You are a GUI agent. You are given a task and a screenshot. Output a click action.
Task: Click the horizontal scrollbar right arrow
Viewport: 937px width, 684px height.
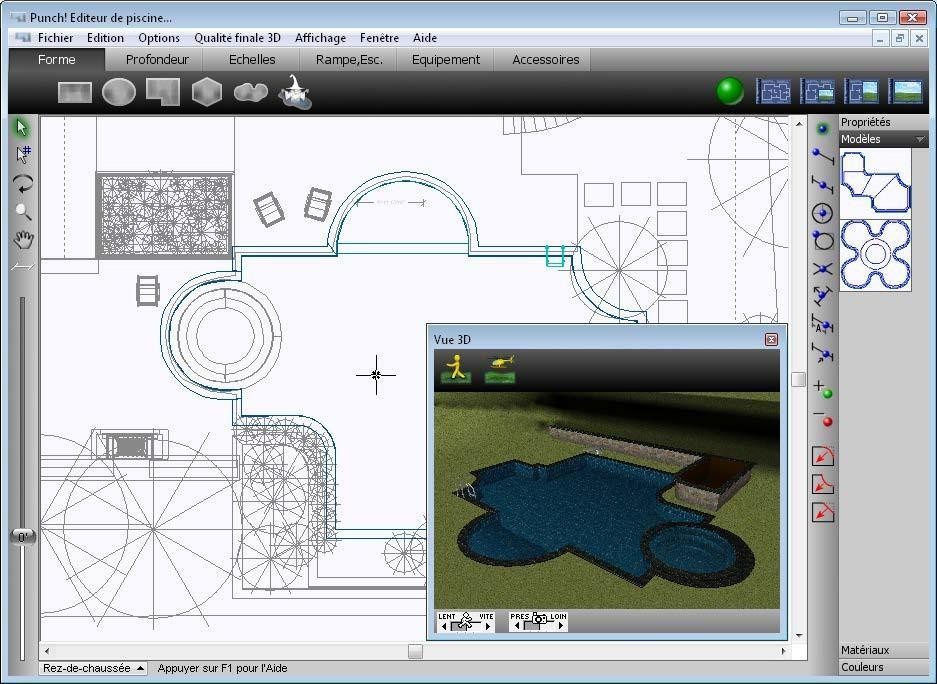click(783, 651)
